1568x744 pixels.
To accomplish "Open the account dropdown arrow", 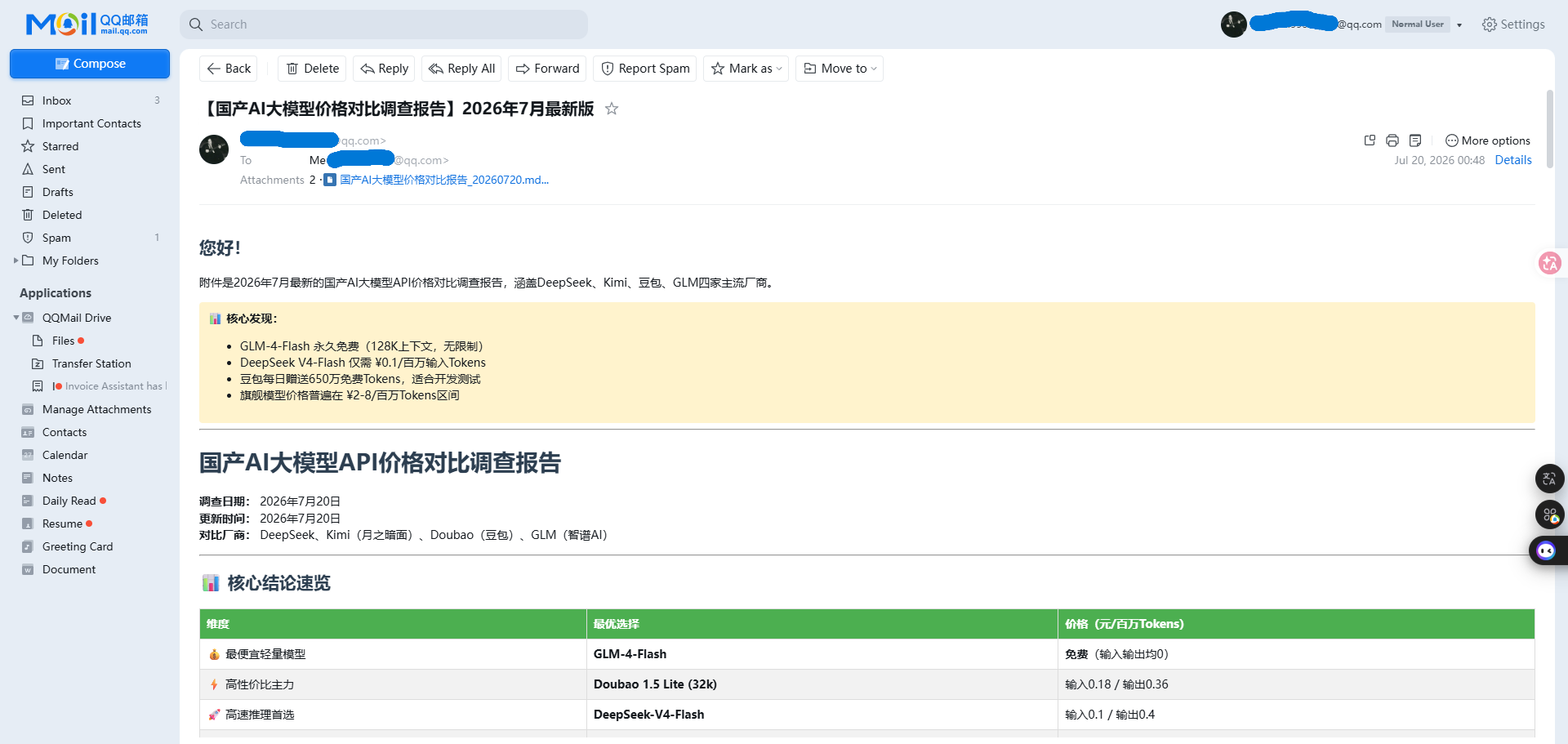I will click(1459, 25).
